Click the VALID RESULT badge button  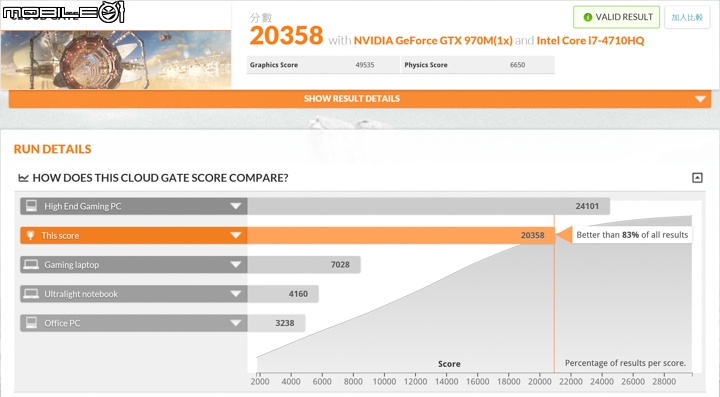click(616, 17)
